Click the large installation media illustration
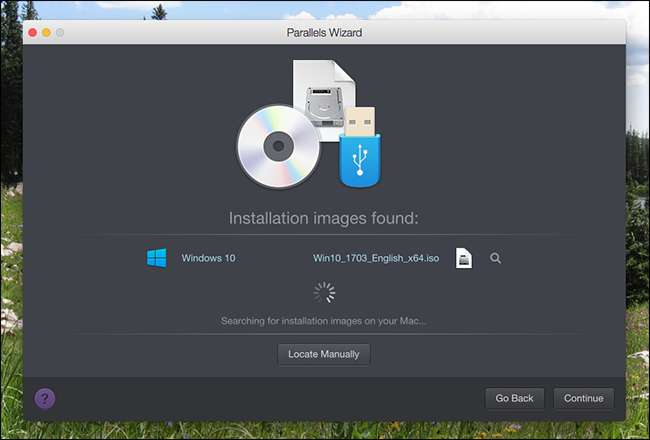The width and height of the screenshot is (650, 440). click(x=309, y=124)
